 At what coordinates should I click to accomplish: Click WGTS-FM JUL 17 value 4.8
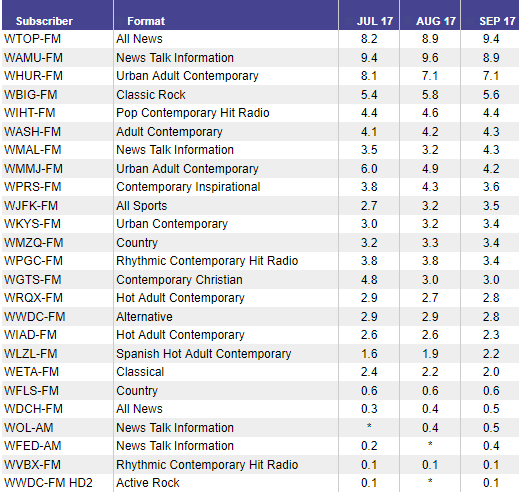tap(369, 280)
